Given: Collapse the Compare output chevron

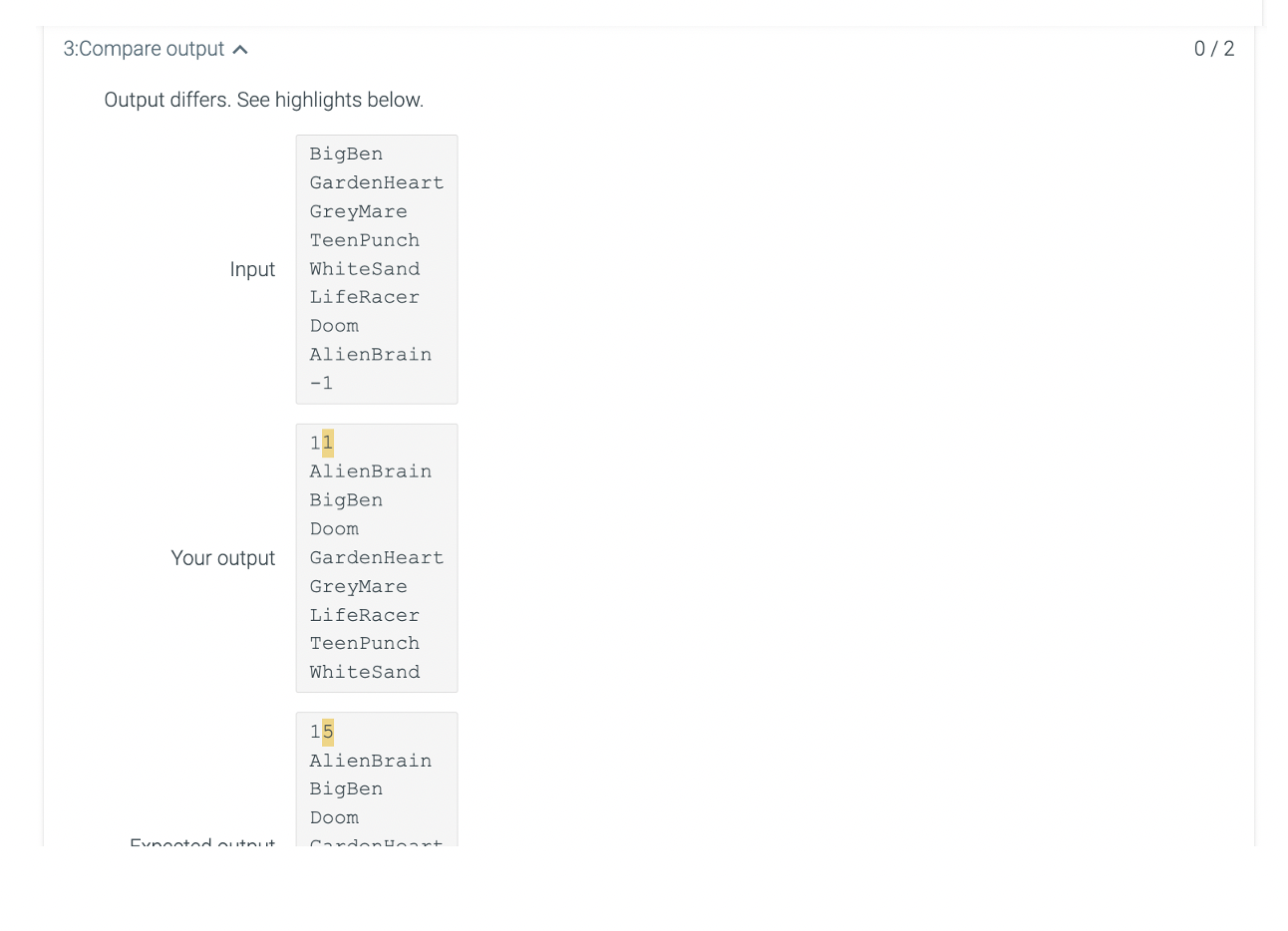Looking at the screenshot, I should click(240, 49).
